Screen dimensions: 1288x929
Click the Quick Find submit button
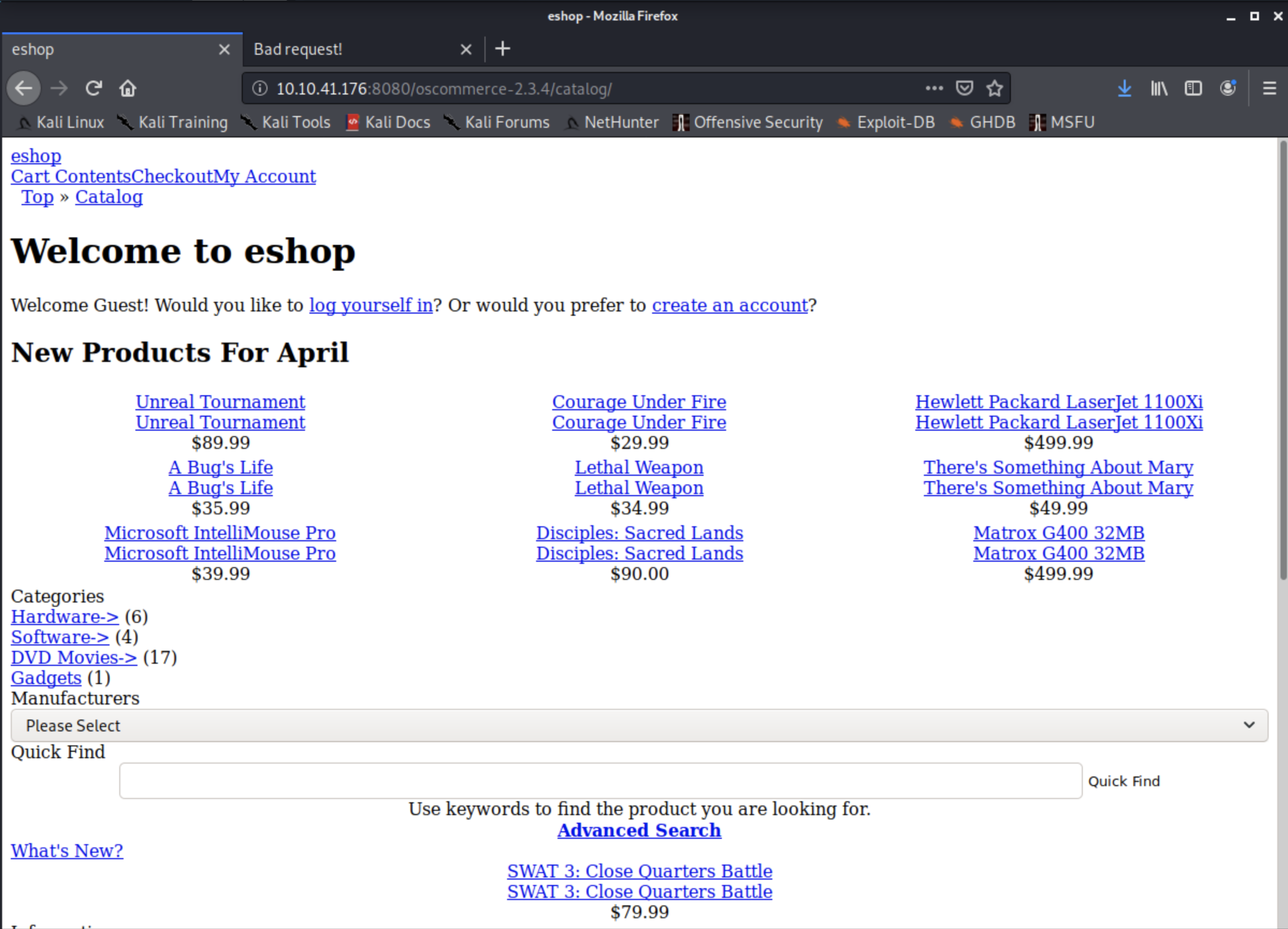1123,781
